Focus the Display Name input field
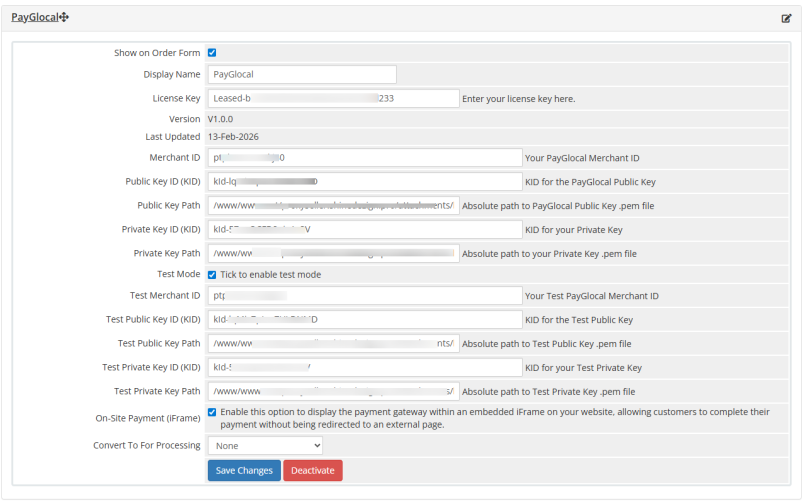Viewport: 803px width, 502px height. [302, 75]
